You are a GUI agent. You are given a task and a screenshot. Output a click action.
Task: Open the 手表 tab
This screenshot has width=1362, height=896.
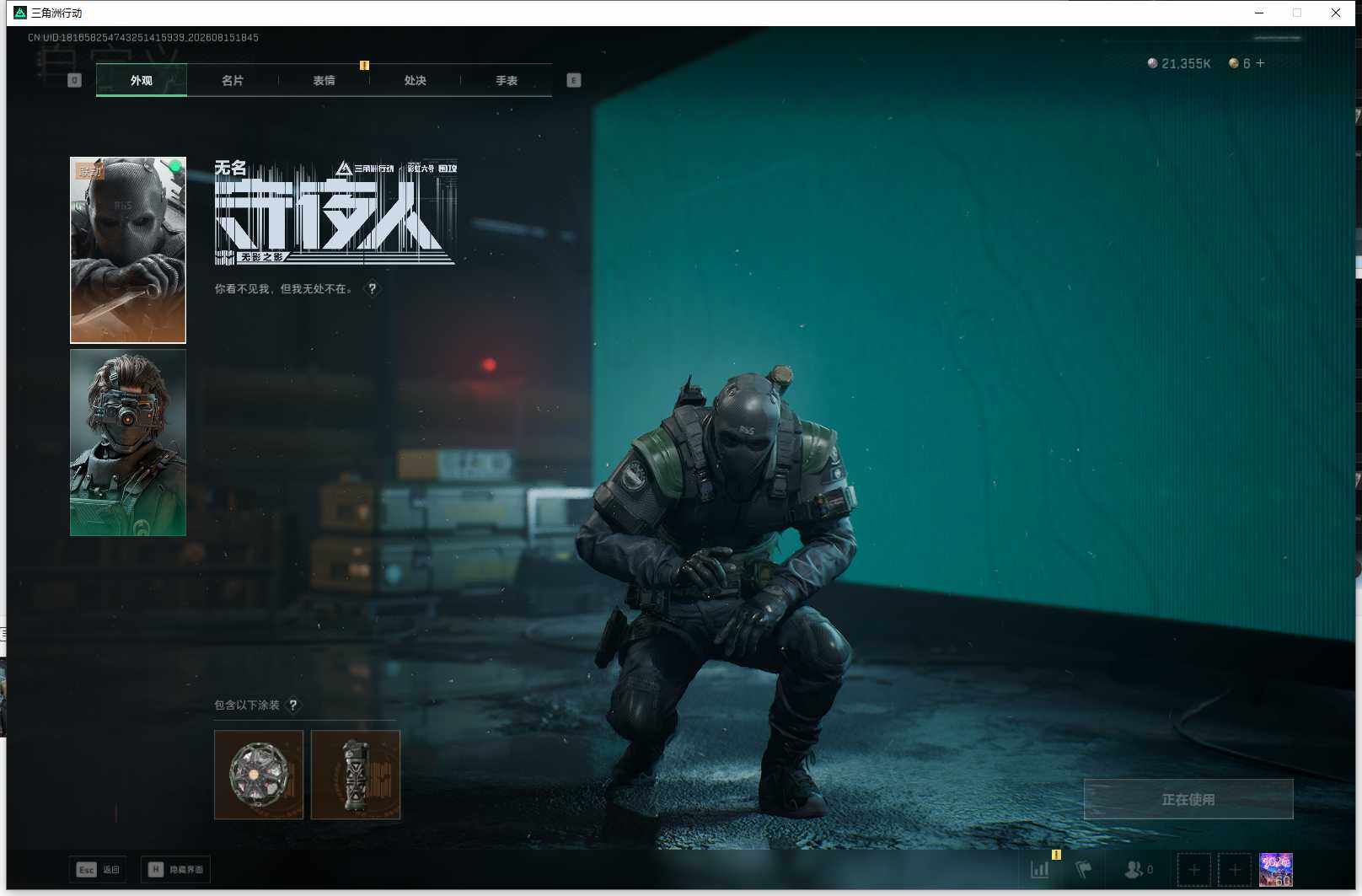507,80
